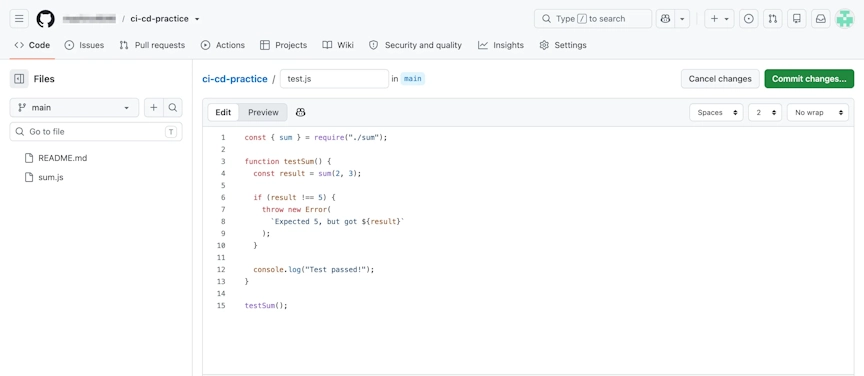864x376 pixels.
Task: Switch to the Projects tab
Action: click(283, 45)
